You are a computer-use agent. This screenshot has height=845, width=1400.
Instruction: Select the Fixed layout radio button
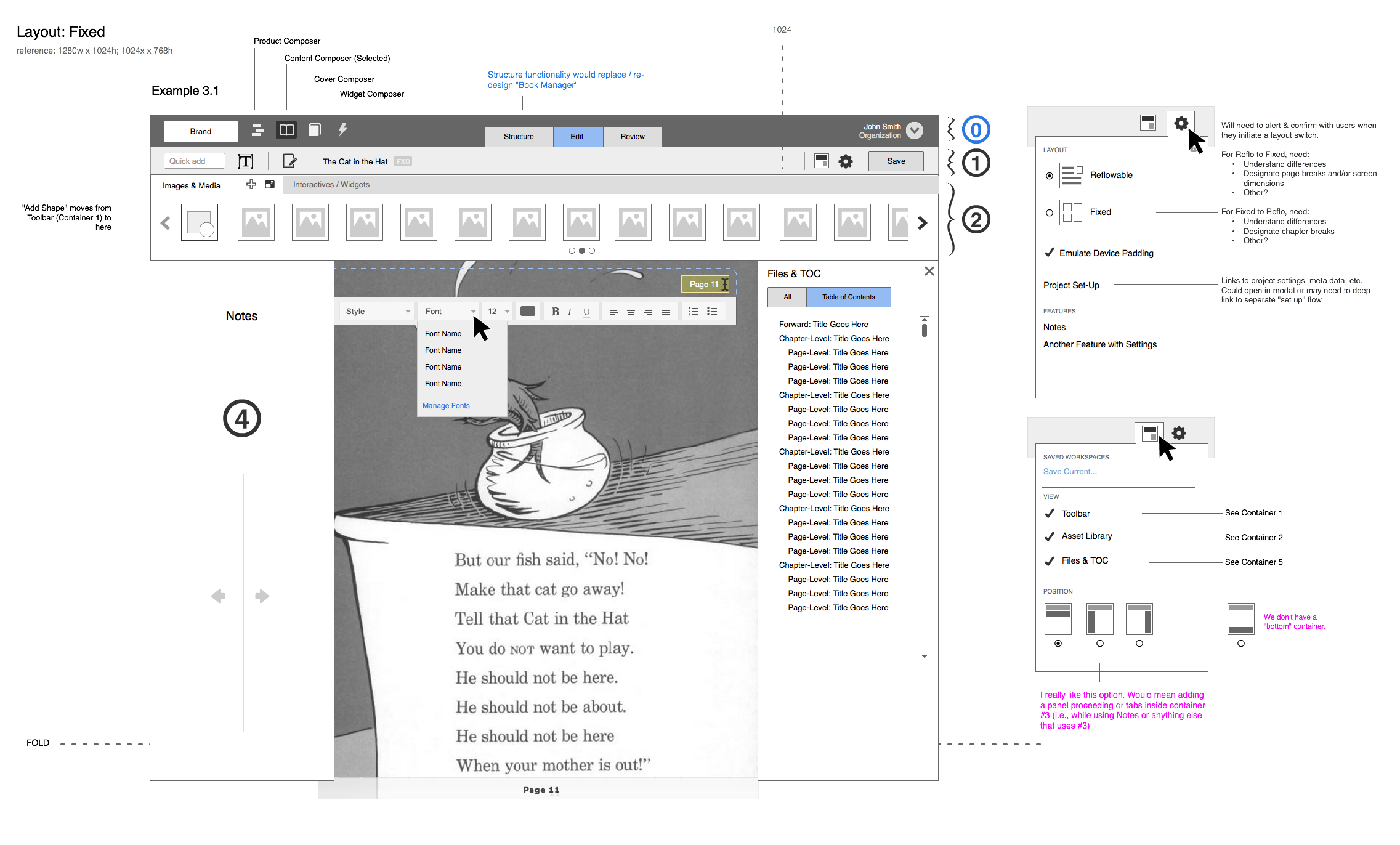pos(1050,212)
